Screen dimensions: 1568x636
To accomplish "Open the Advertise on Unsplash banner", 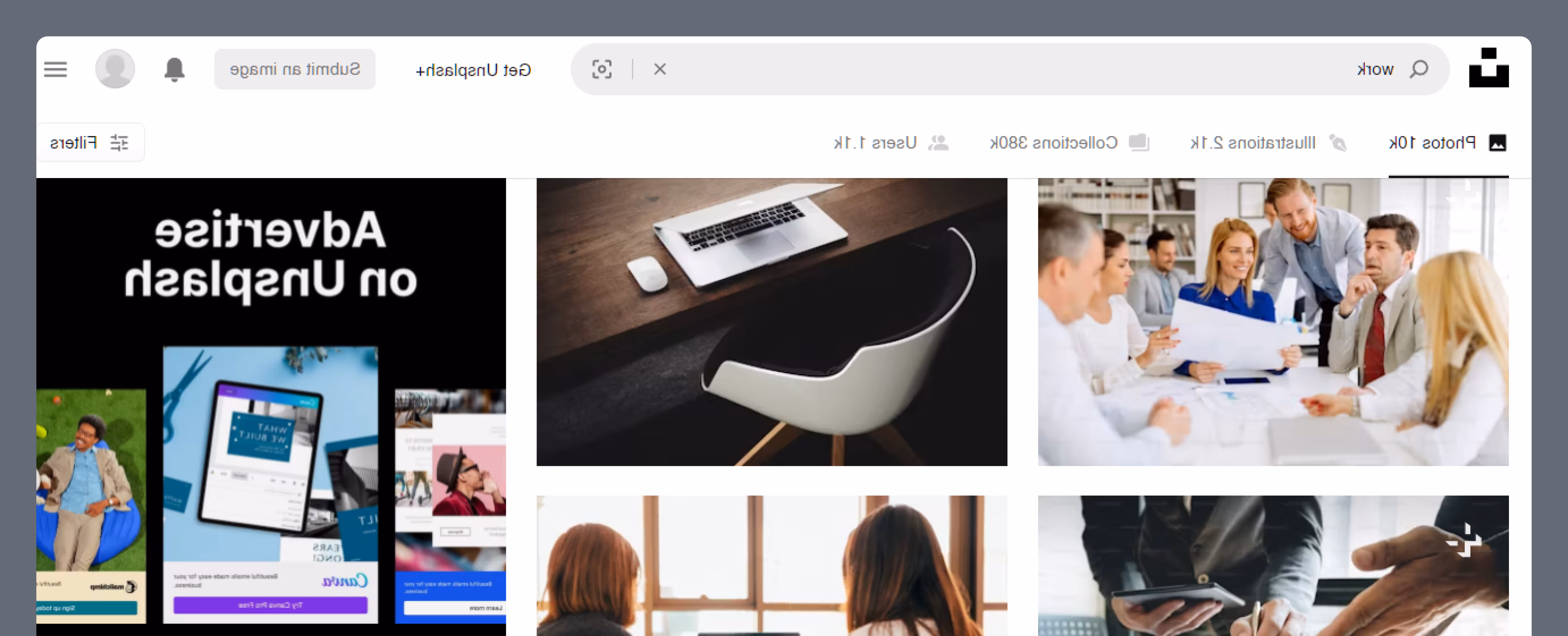I will [271, 407].
